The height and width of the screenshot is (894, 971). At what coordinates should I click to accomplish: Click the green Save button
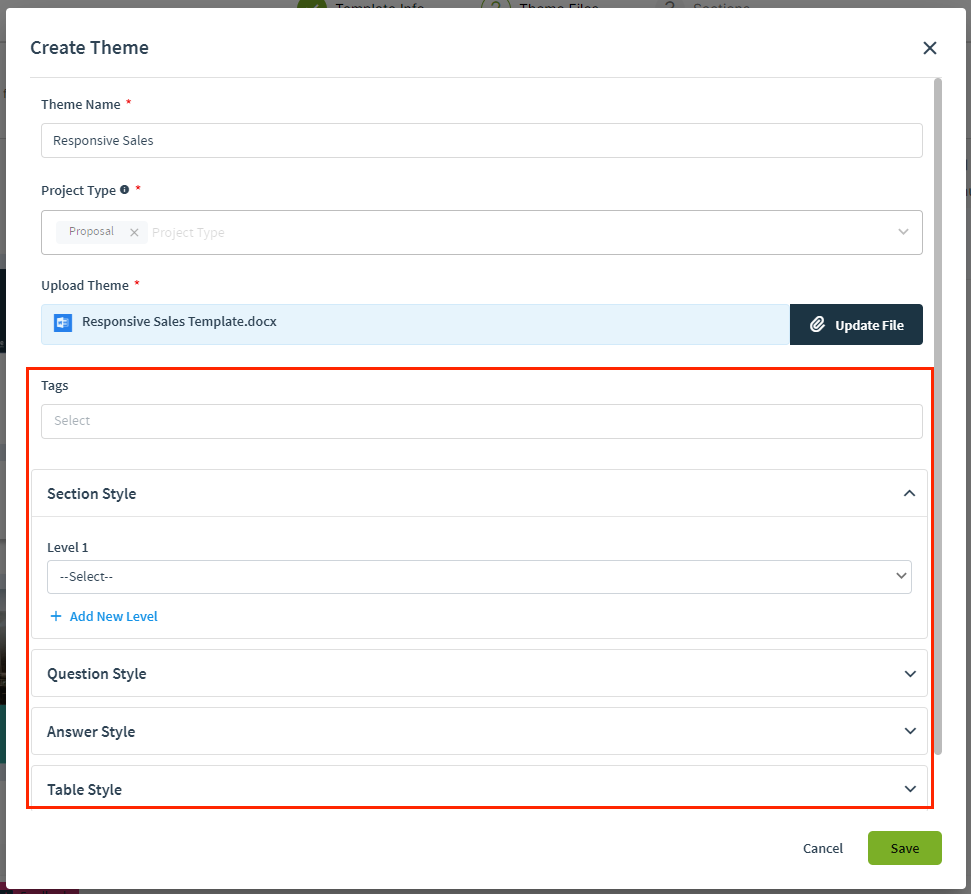point(904,848)
